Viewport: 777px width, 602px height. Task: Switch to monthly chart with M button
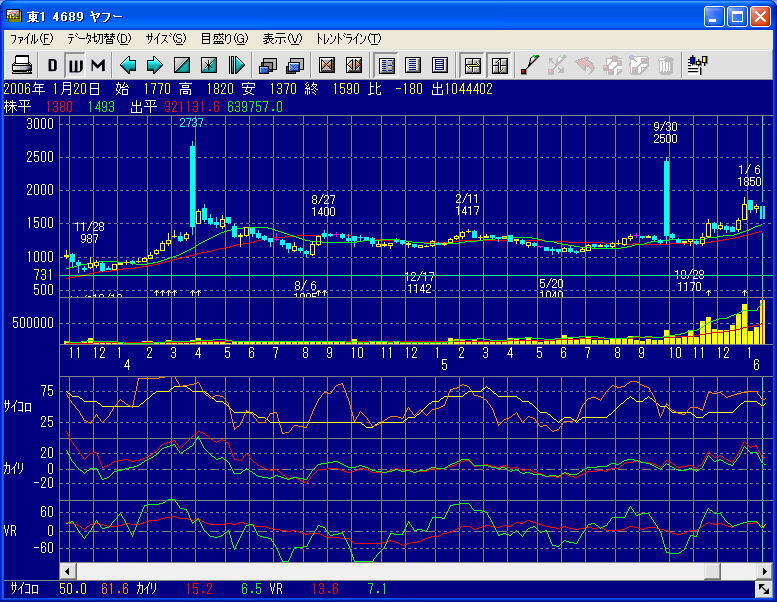pos(98,65)
